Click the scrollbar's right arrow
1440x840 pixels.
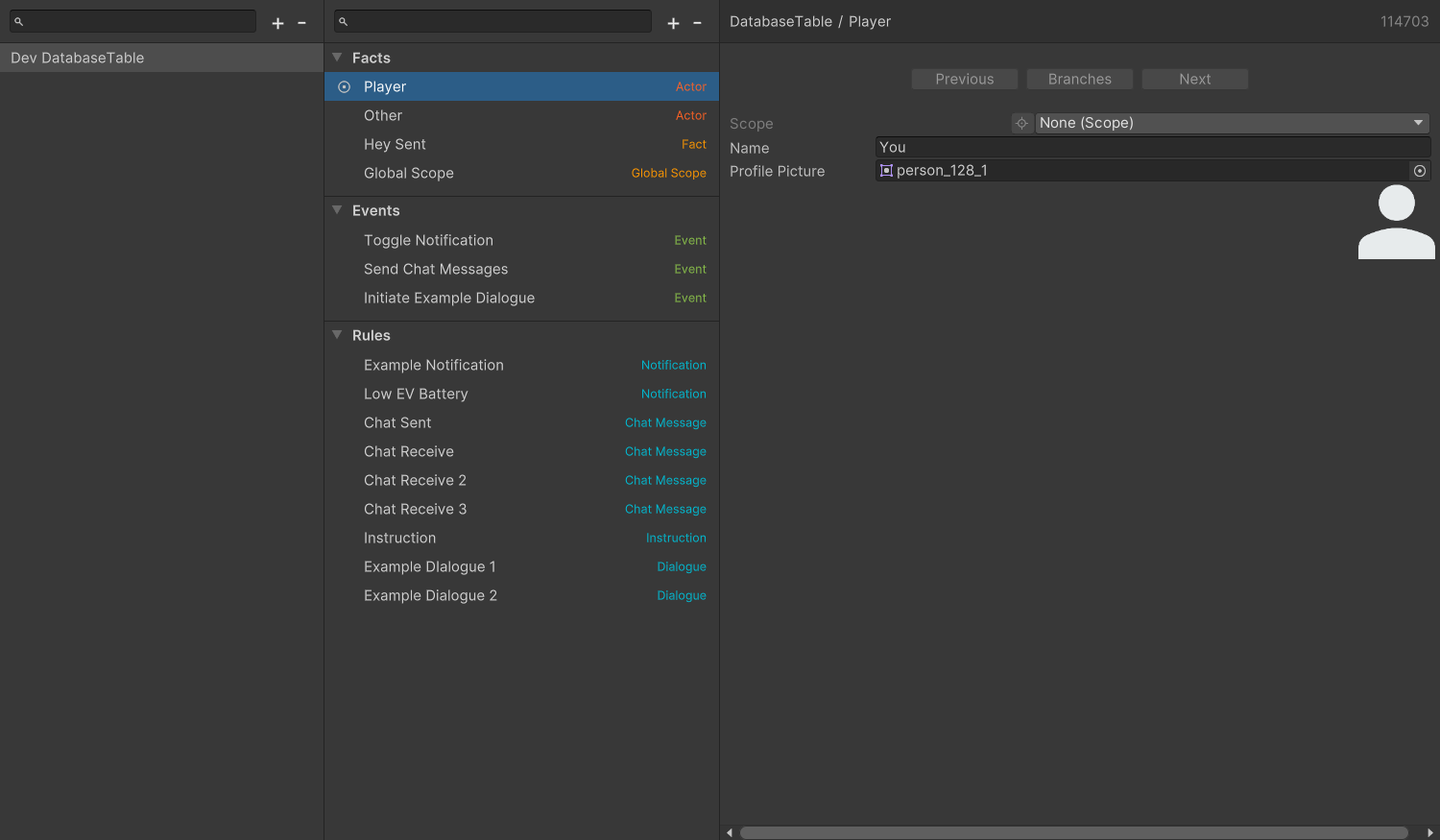[x=1430, y=832]
